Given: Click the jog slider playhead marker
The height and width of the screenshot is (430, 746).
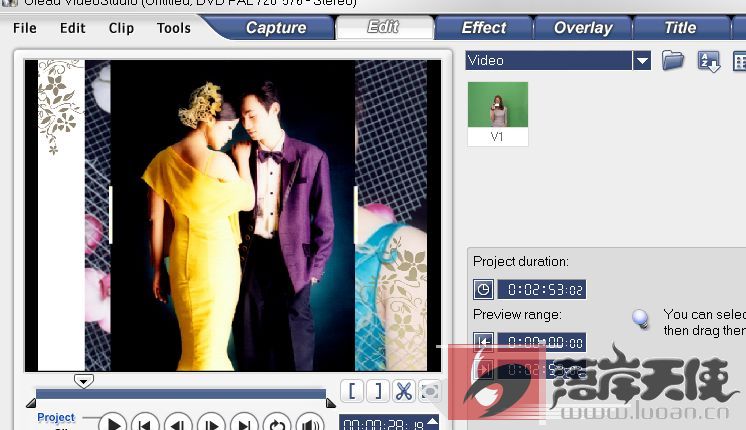Looking at the screenshot, I should pos(84,381).
